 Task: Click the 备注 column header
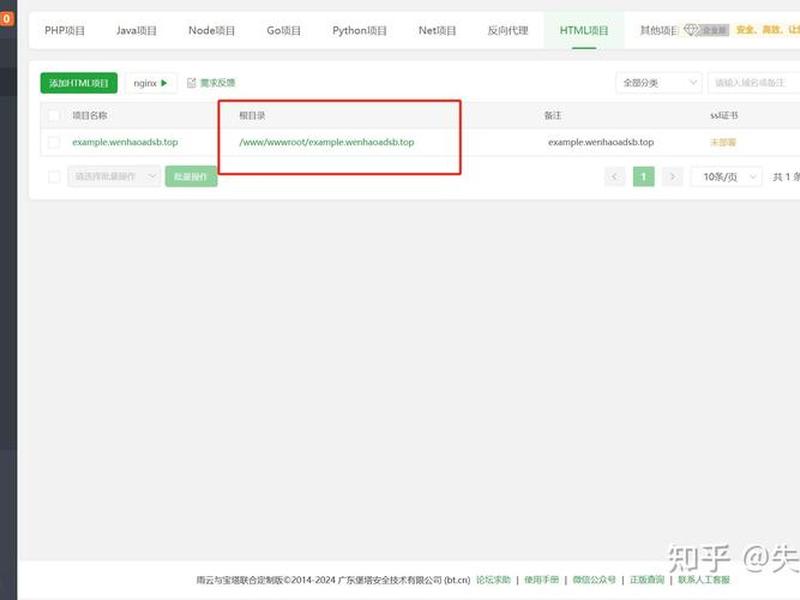pyautogui.click(x=553, y=115)
